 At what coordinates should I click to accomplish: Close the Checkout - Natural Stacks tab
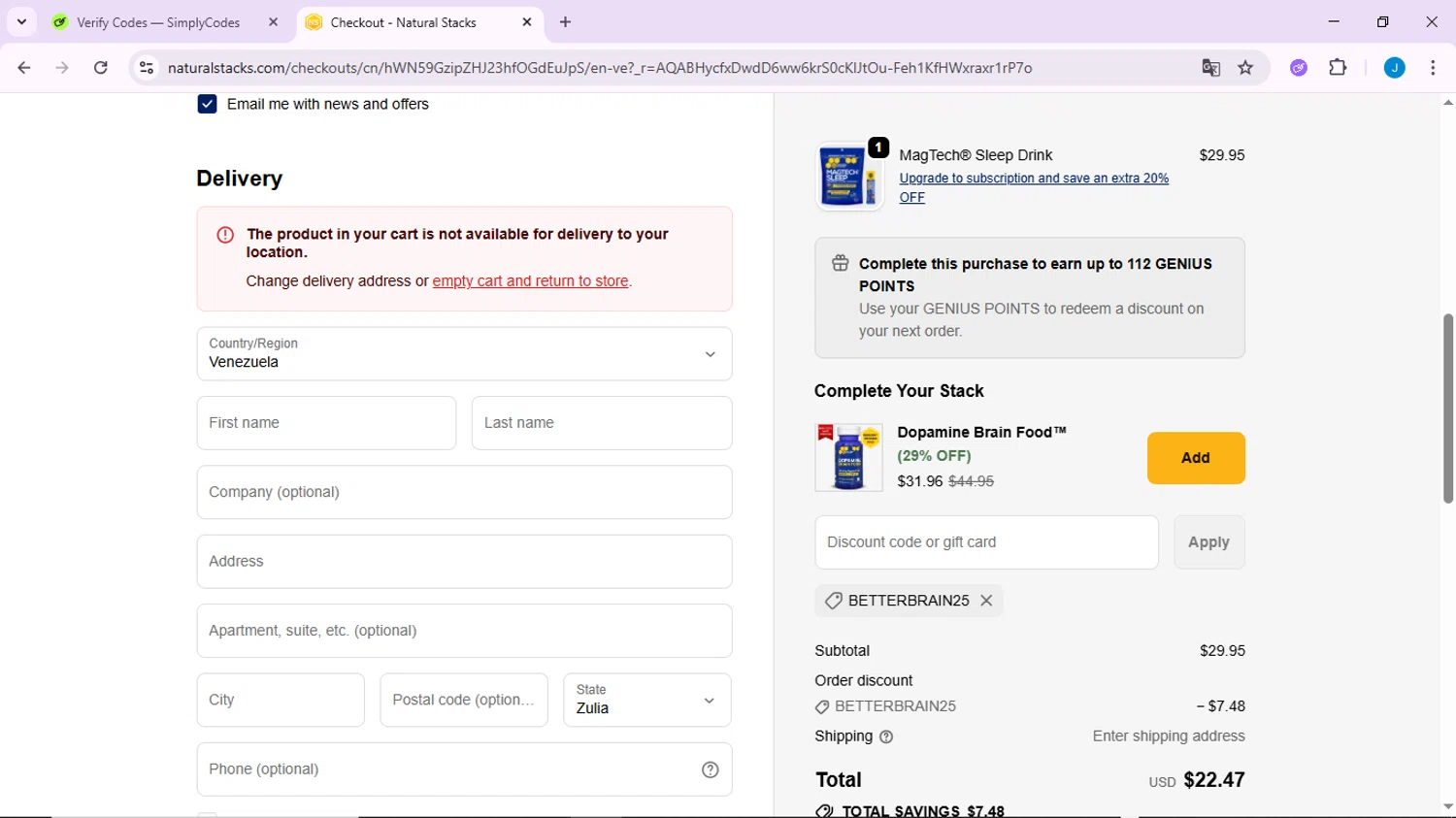tap(527, 21)
